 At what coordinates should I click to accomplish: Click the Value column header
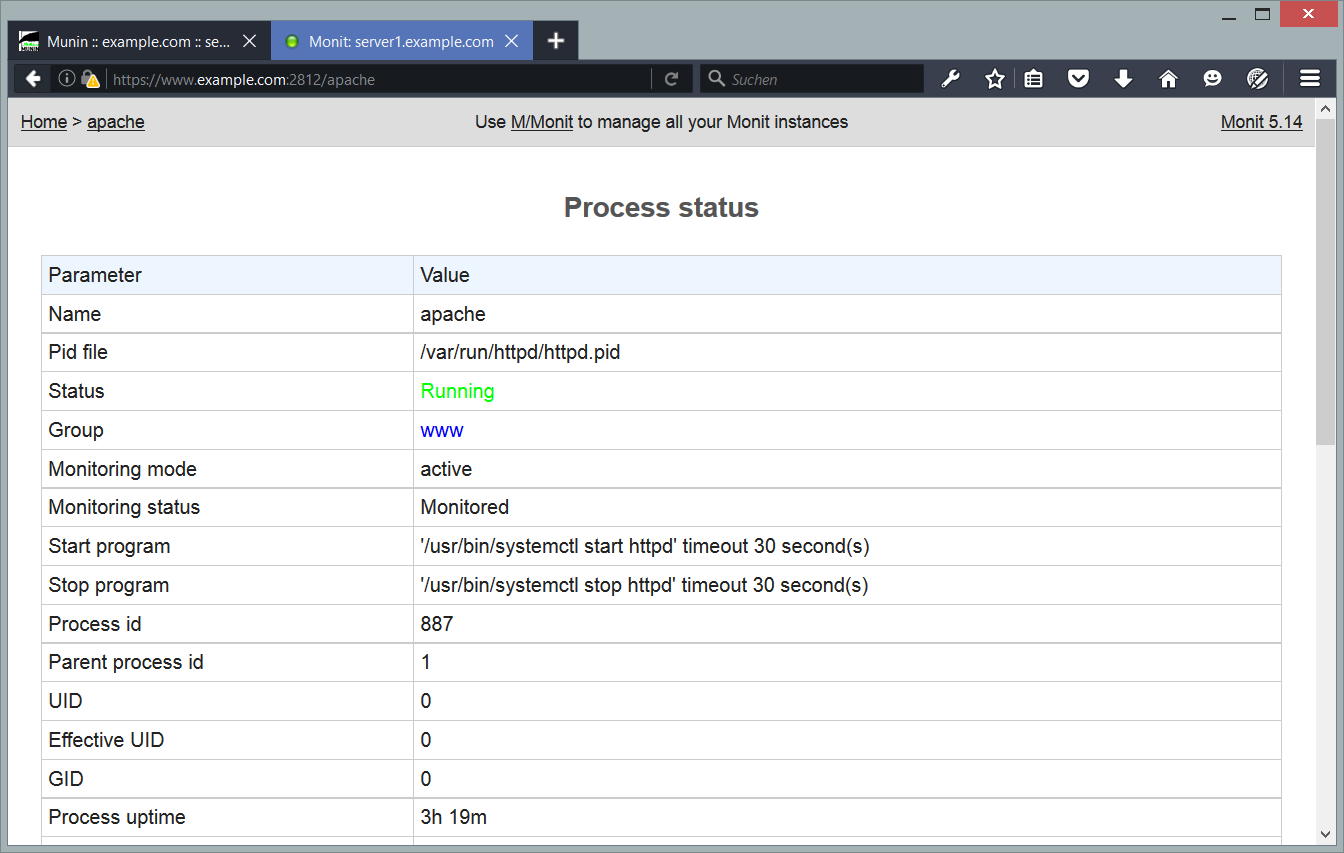point(847,275)
